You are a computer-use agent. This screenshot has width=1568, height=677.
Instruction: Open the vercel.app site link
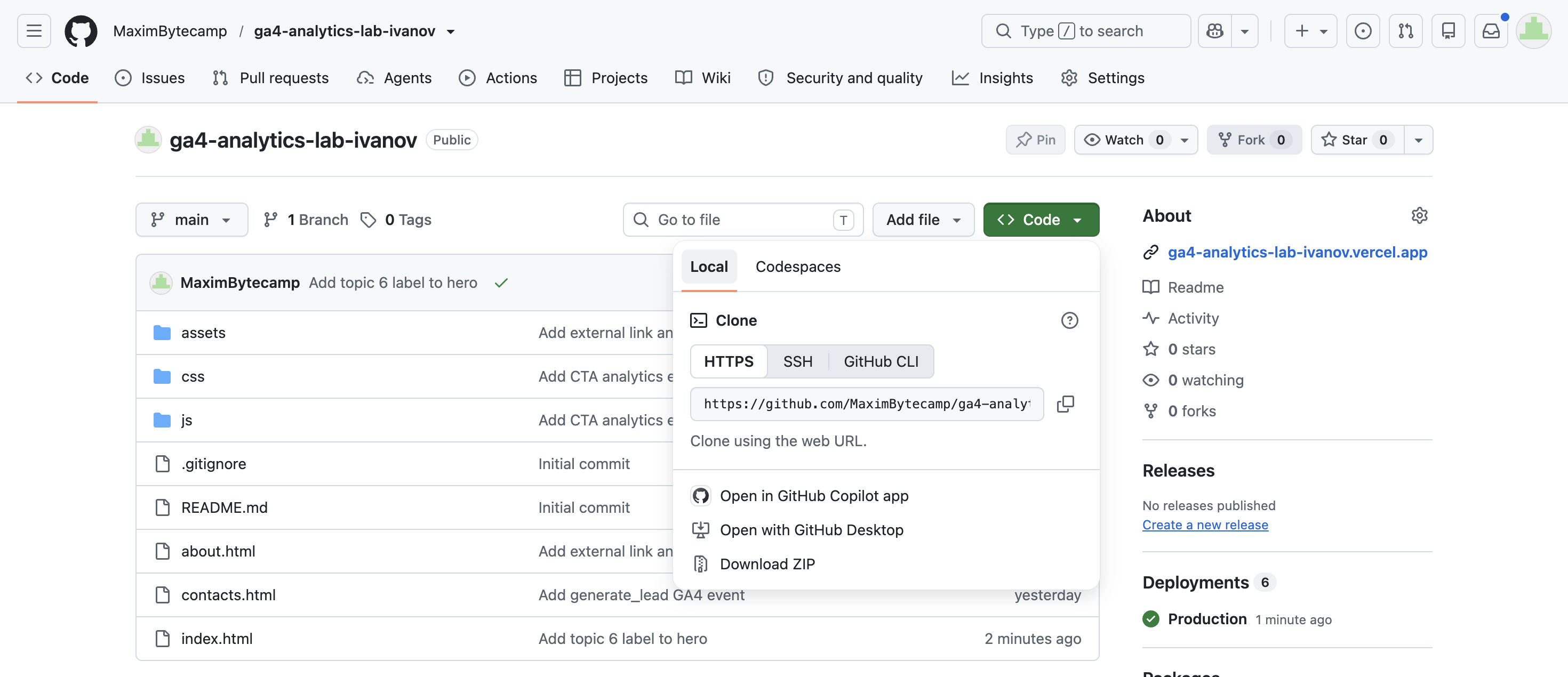pos(1297,252)
